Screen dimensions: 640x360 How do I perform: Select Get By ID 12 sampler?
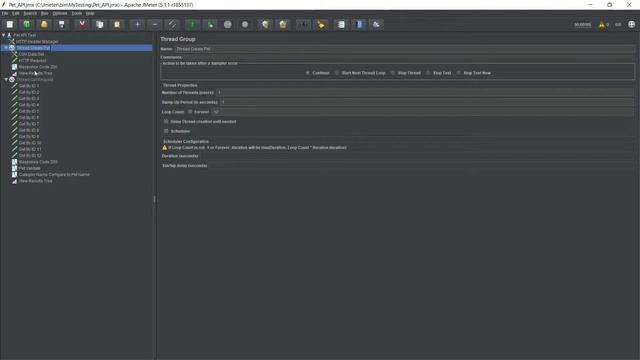30,156
